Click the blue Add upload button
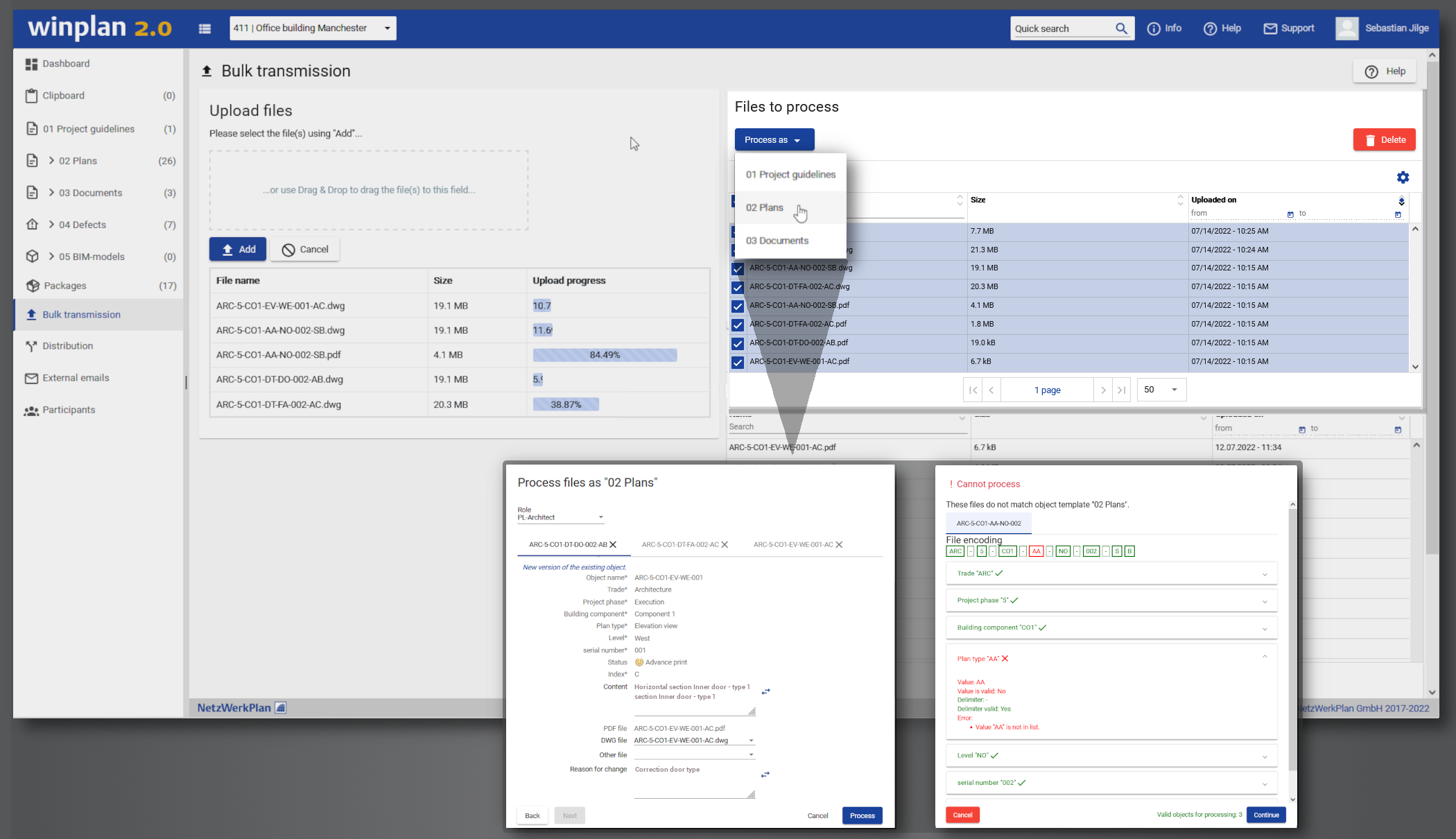 pos(238,250)
